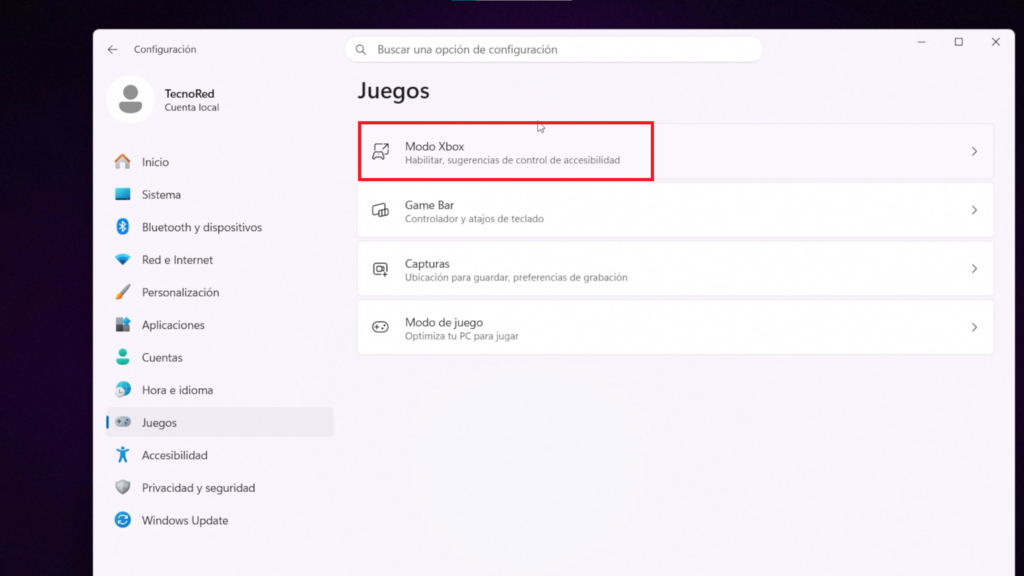Open Bluetooth y dispositivos settings

point(219,227)
